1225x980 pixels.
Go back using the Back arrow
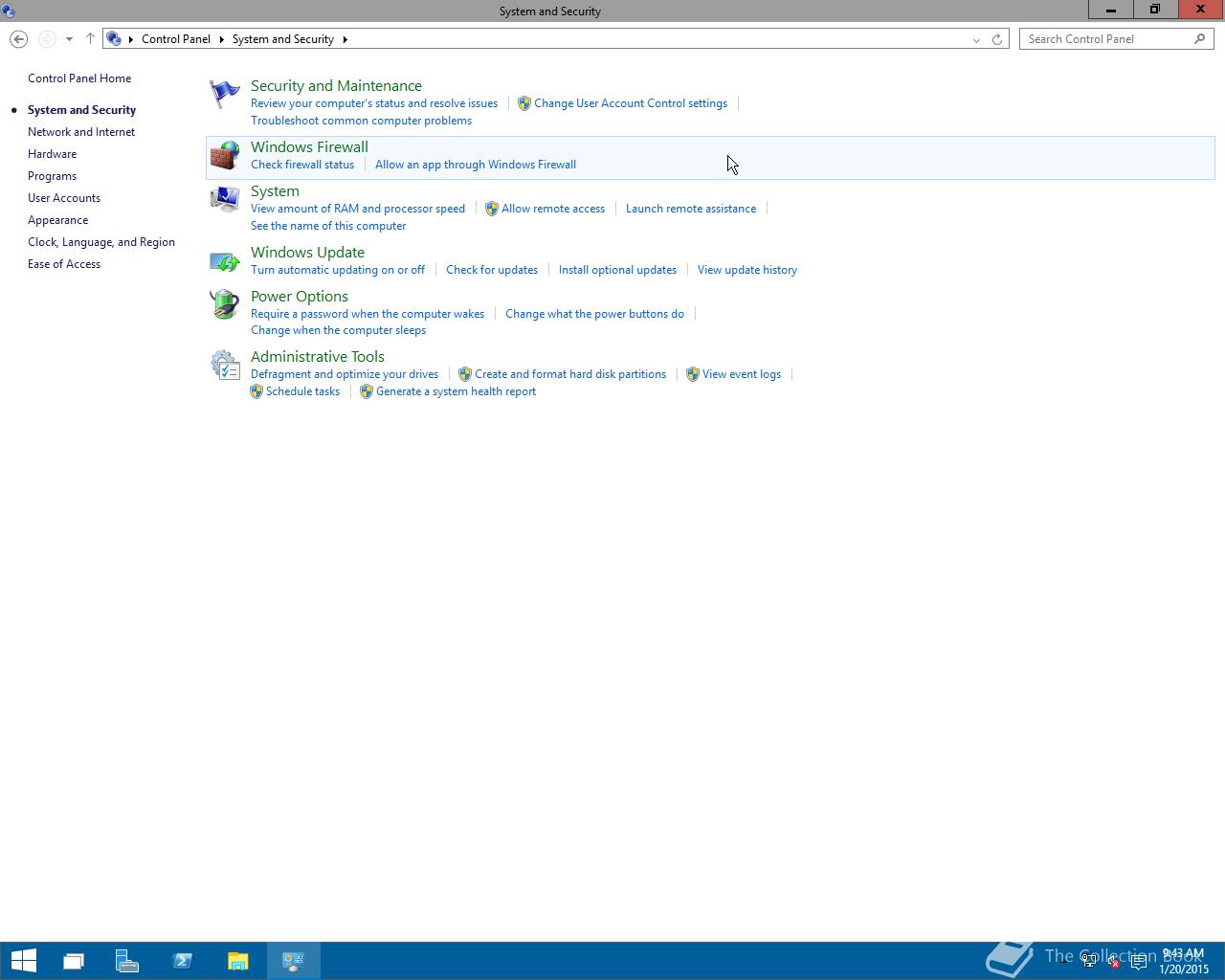point(18,39)
